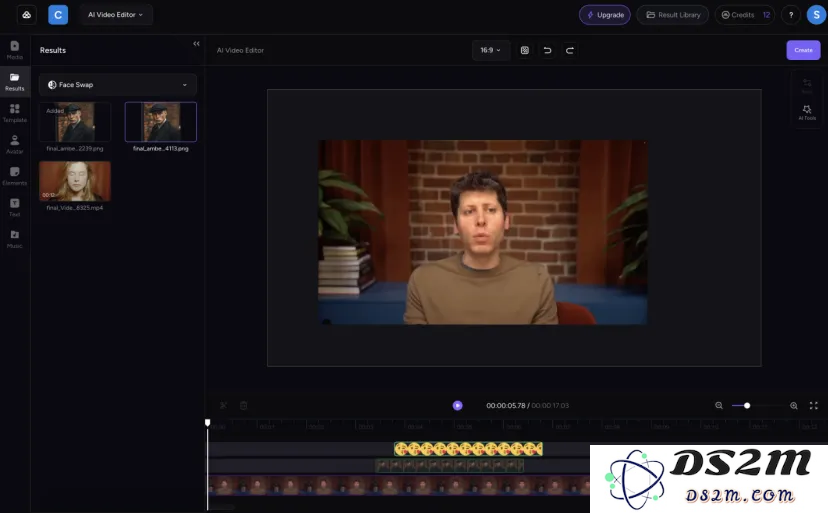Adjust the timeline zoom slider handle
Viewport: 828px width, 513px height.
pos(747,405)
